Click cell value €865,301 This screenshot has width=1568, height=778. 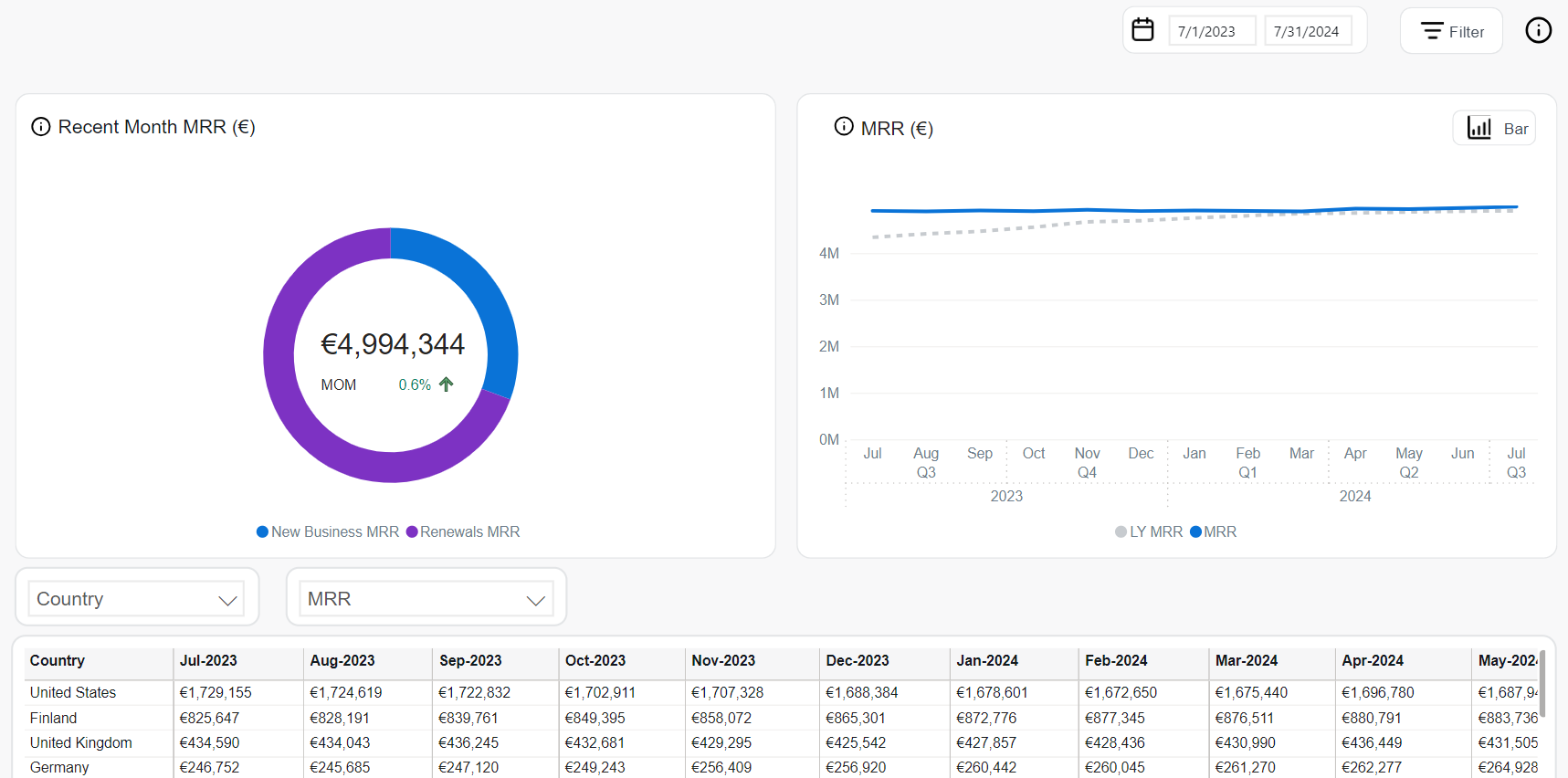click(856, 718)
